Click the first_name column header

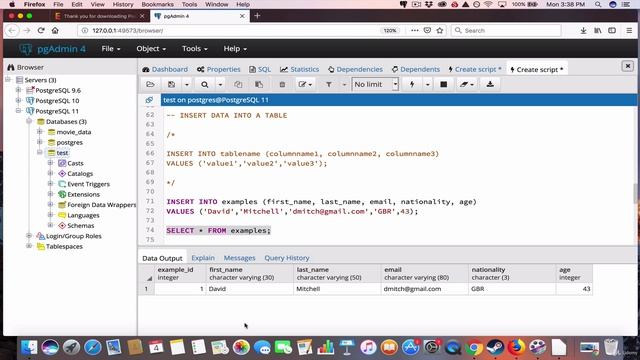pos(250,273)
